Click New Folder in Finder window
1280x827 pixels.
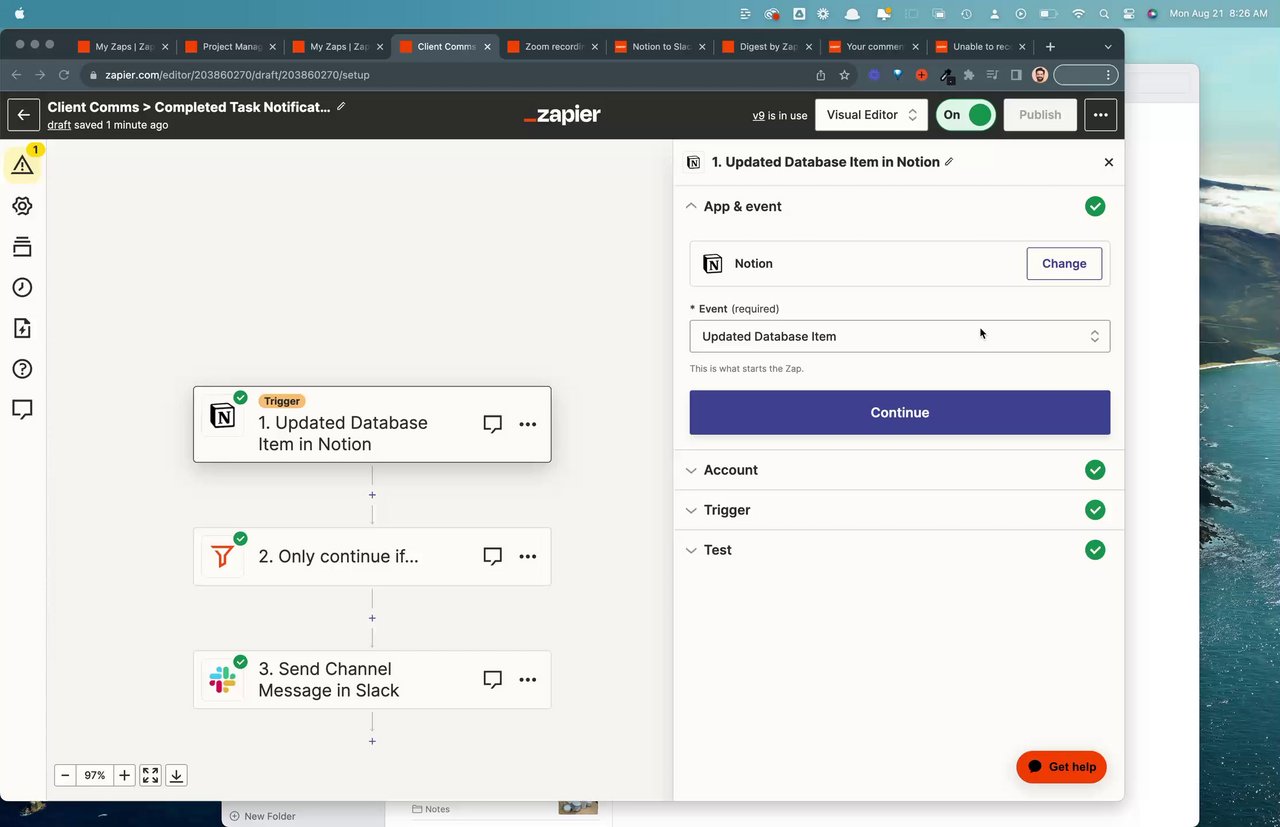coord(263,816)
